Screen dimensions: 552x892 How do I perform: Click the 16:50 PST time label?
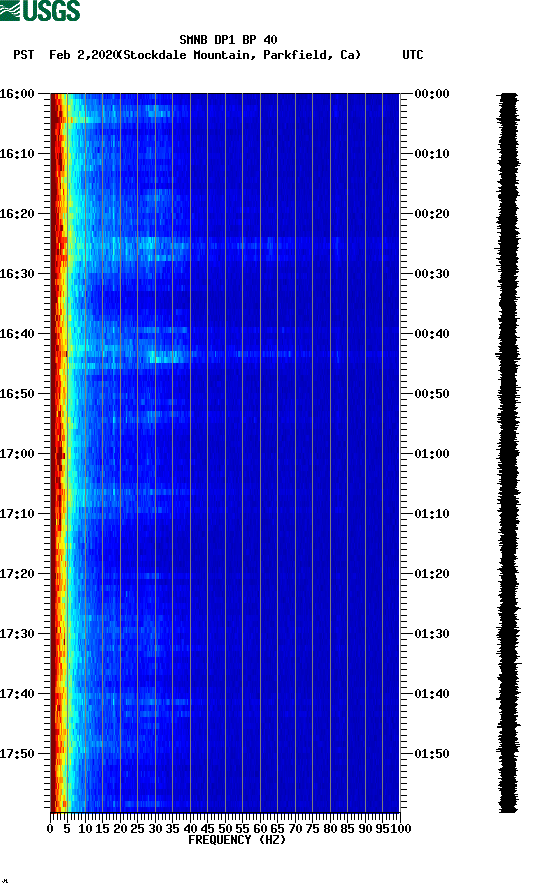point(17,394)
